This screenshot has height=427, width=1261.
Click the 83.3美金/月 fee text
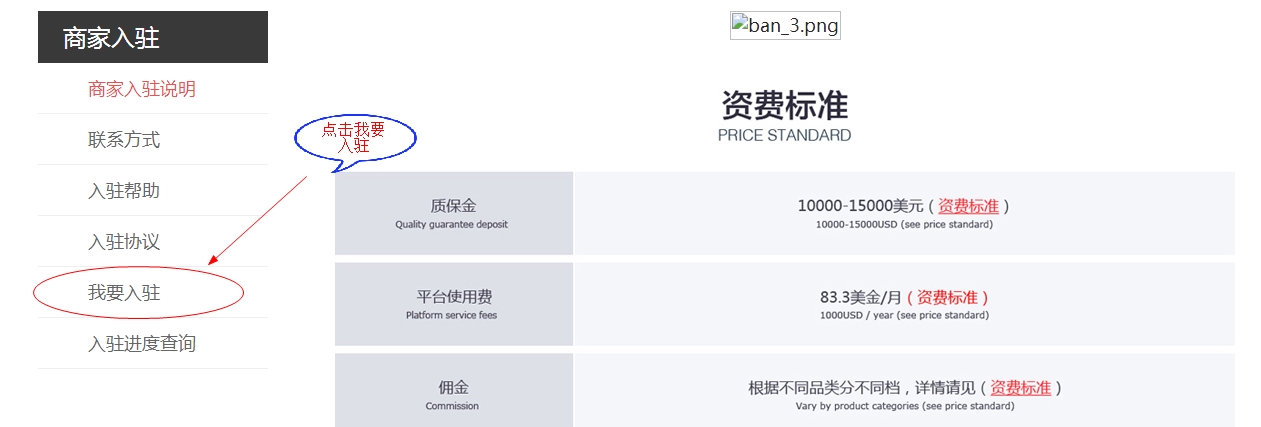click(x=861, y=297)
